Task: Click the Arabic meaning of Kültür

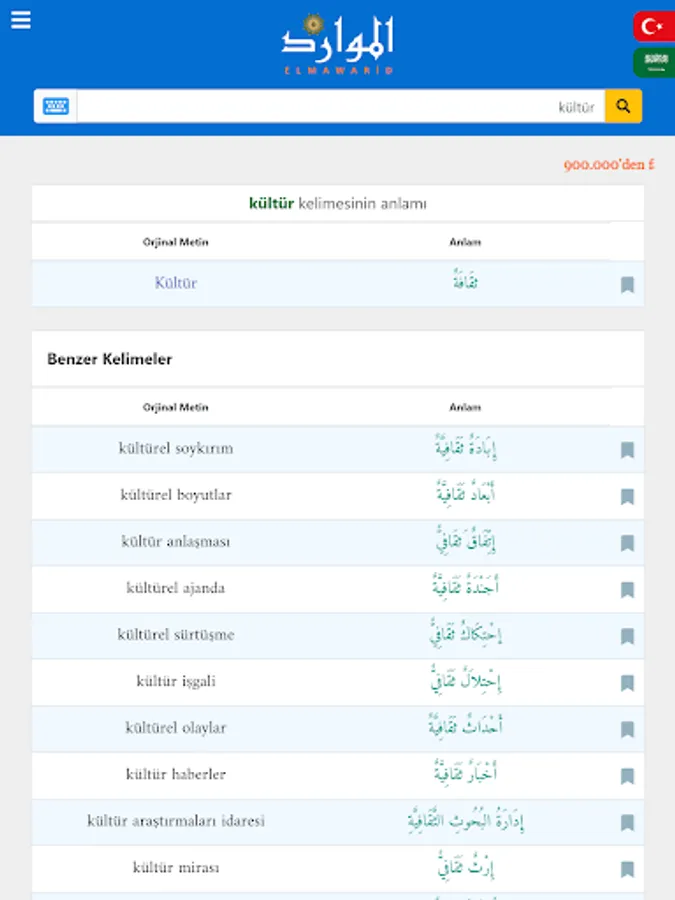Action: click(x=465, y=280)
